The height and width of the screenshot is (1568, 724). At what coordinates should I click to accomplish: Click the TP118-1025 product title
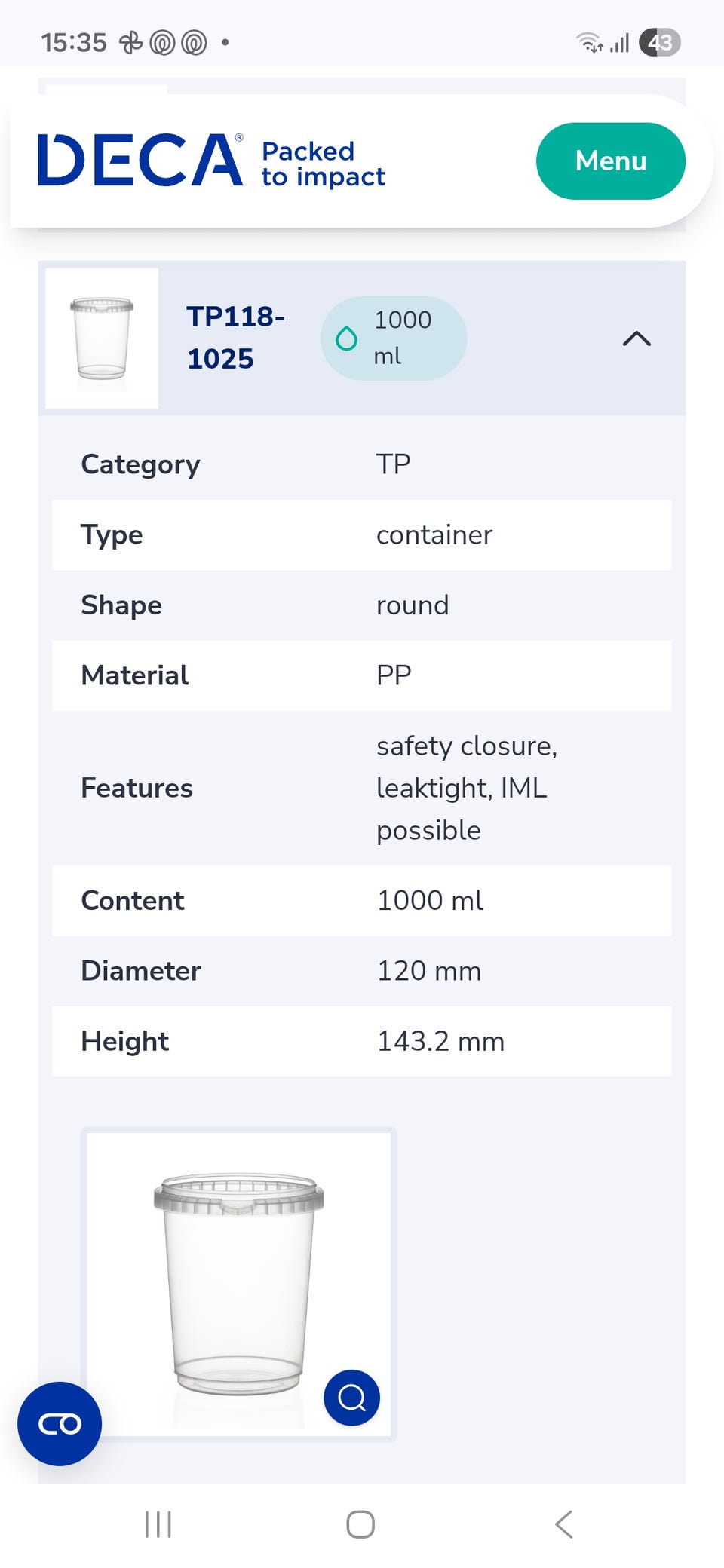coord(235,338)
